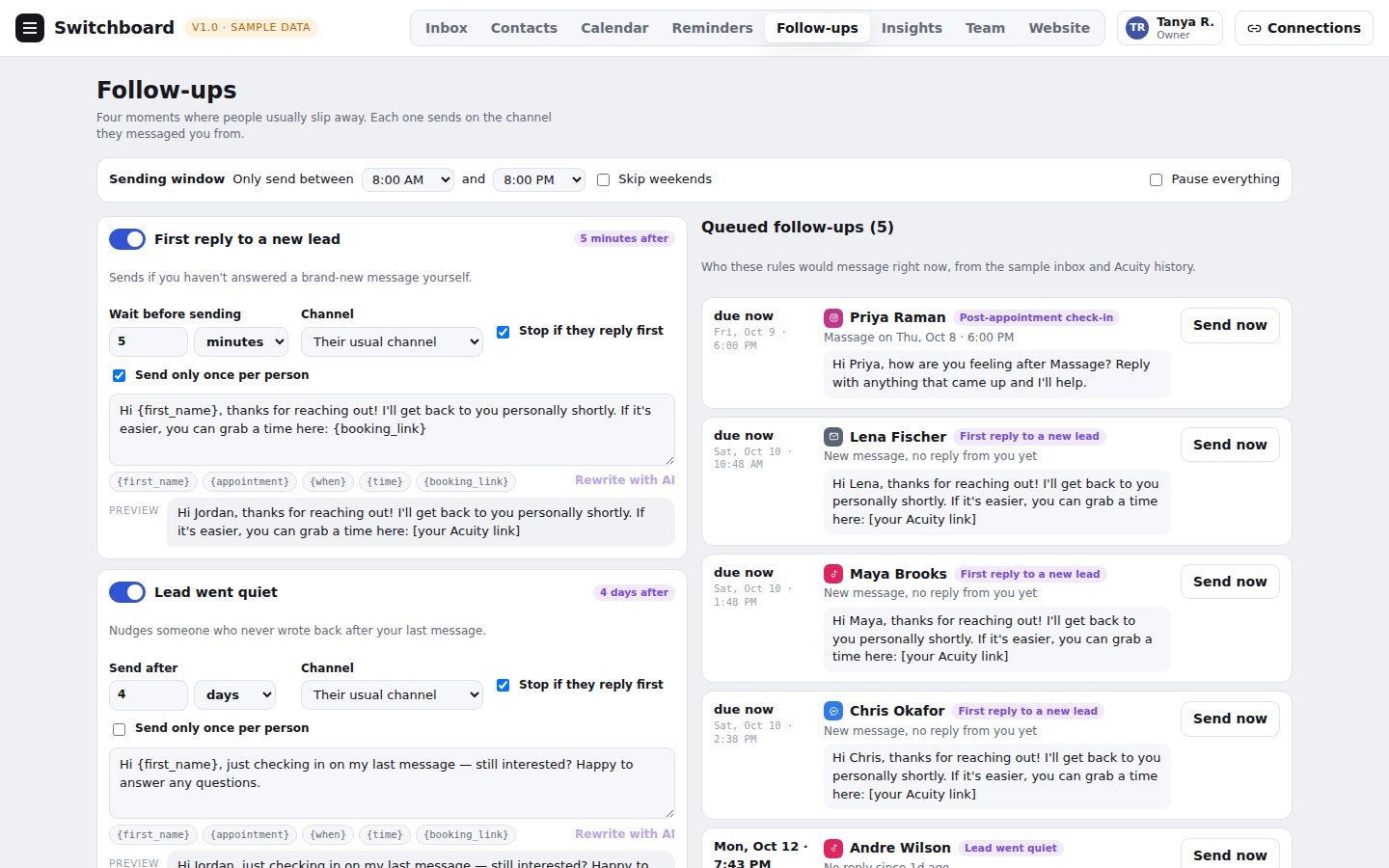Screen dimensions: 1389x868
Task: Open the 'minutes' unit dropdown
Action: 241,341
